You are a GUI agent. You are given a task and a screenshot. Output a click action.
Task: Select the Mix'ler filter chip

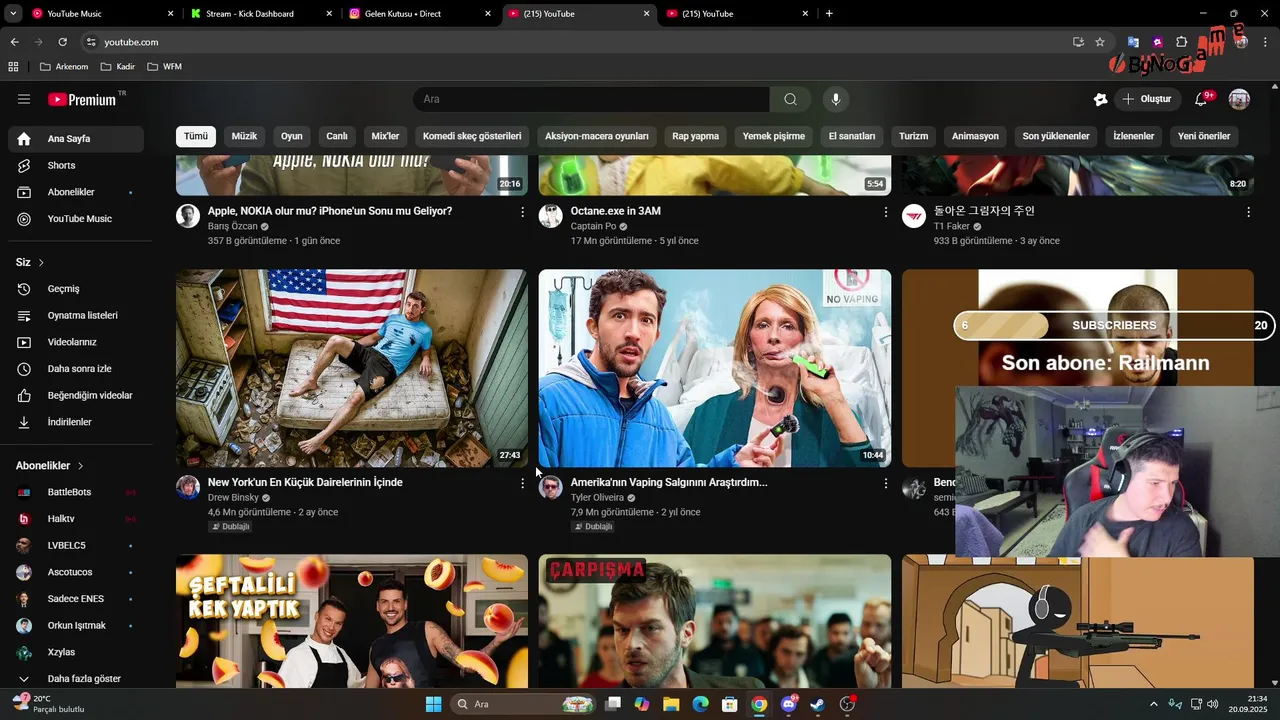386,136
